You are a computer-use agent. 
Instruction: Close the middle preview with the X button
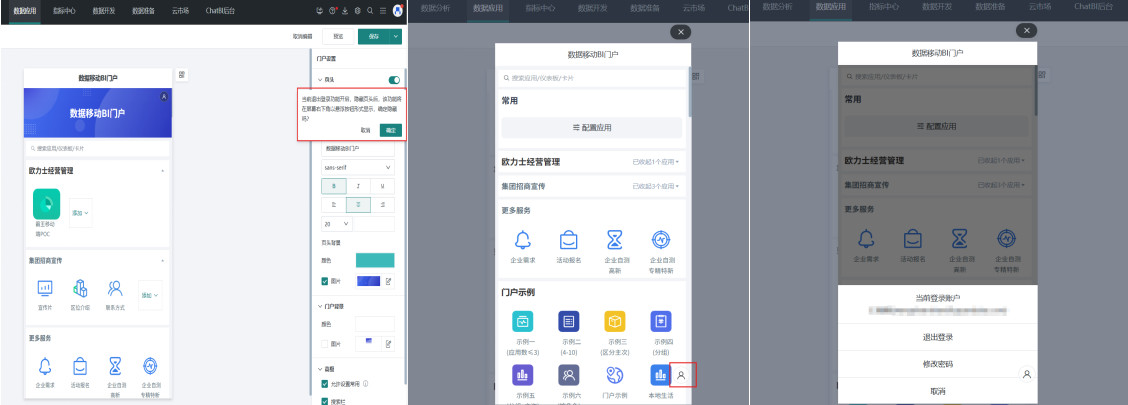tap(680, 32)
